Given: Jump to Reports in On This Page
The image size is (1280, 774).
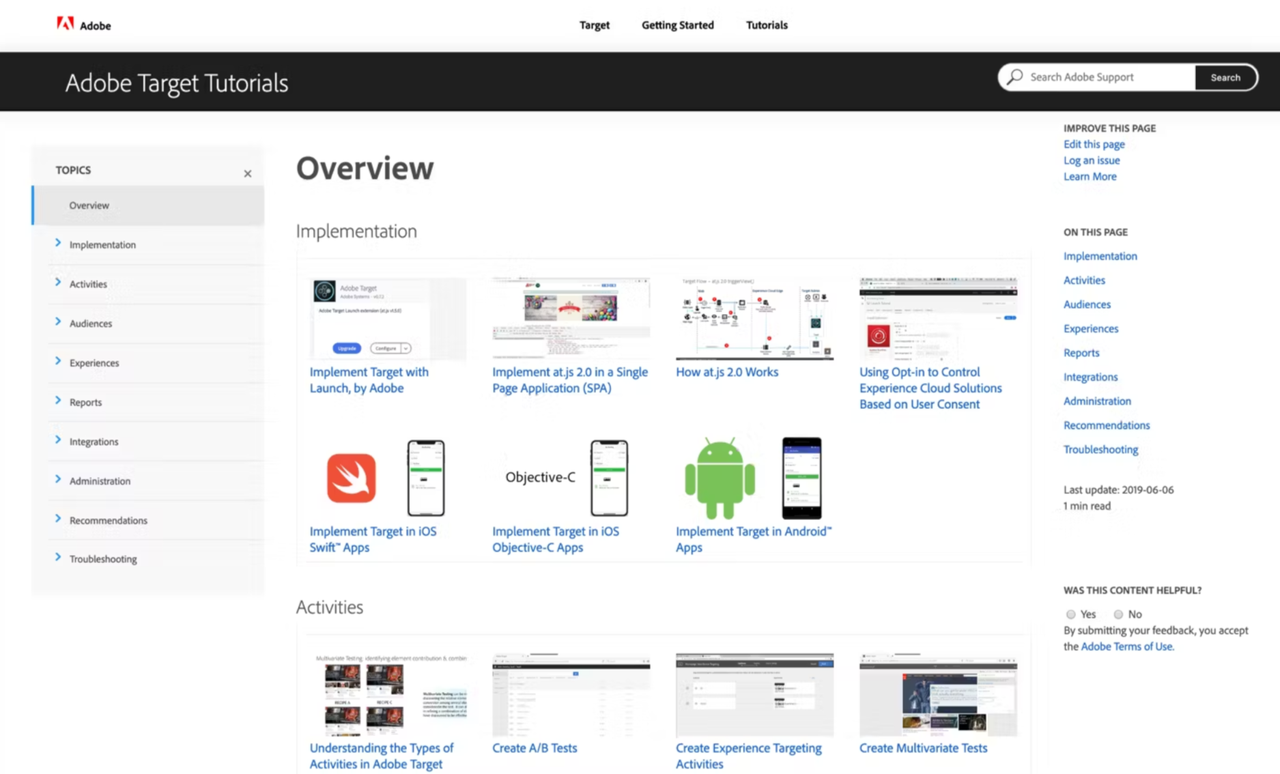Looking at the screenshot, I should [1081, 353].
